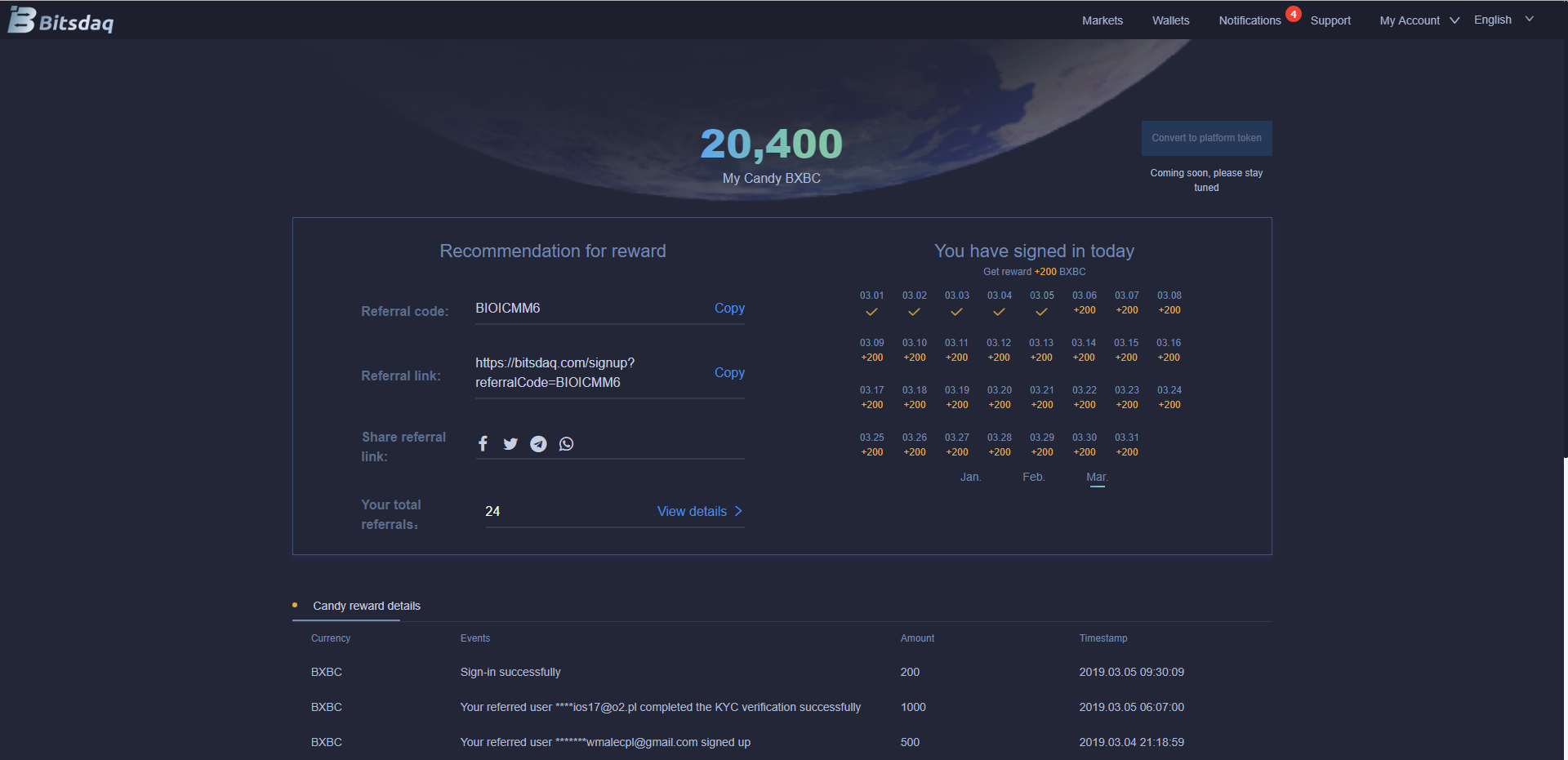Image resolution: width=1568 pixels, height=760 pixels.
Task: Click the 03.06 calendar day
Action: point(1085,303)
